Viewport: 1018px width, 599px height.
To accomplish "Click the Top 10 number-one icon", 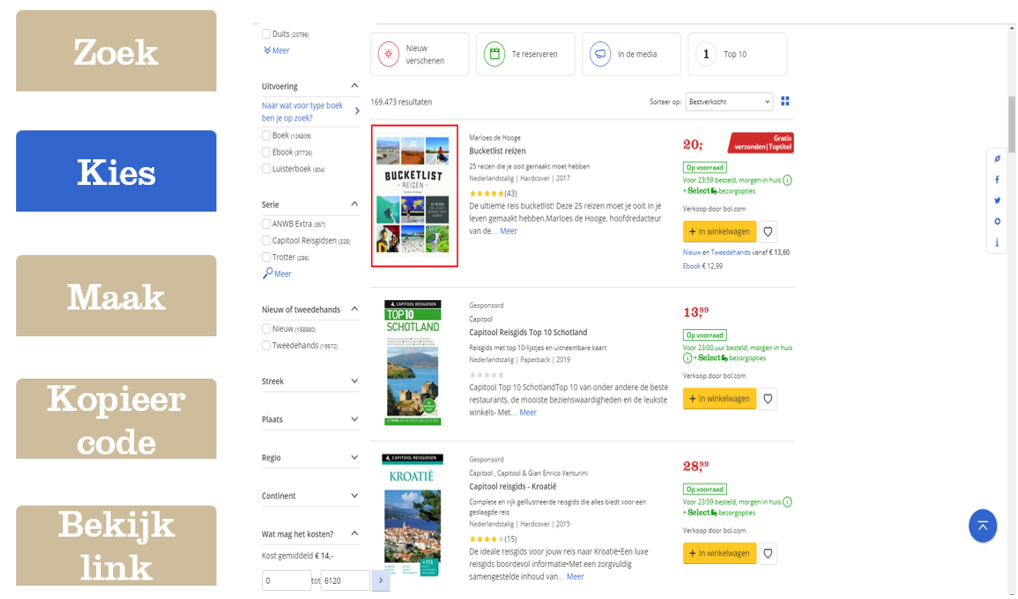I will pos(706,54).
